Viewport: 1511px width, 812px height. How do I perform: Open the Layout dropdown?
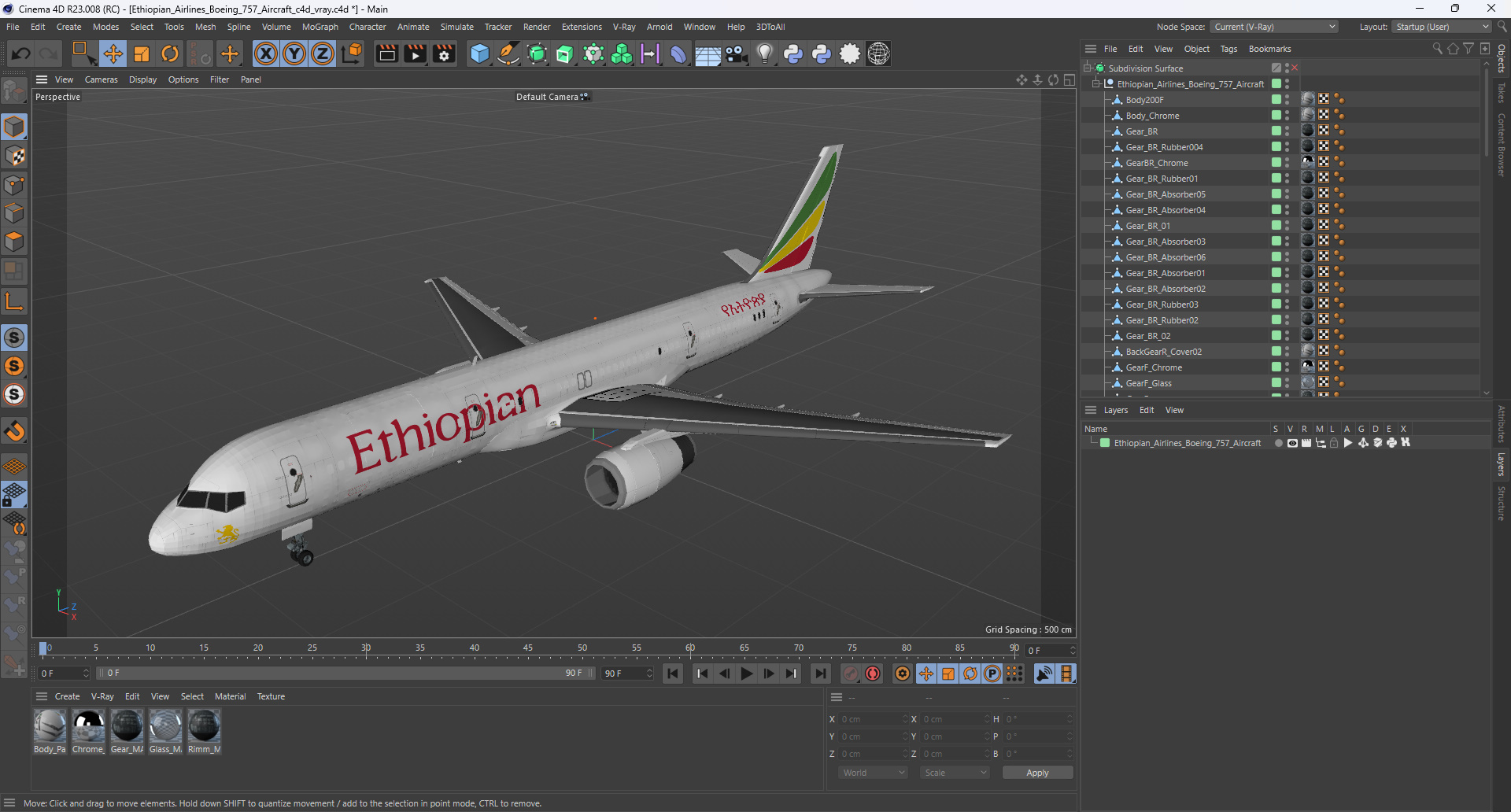point(1442,27)
